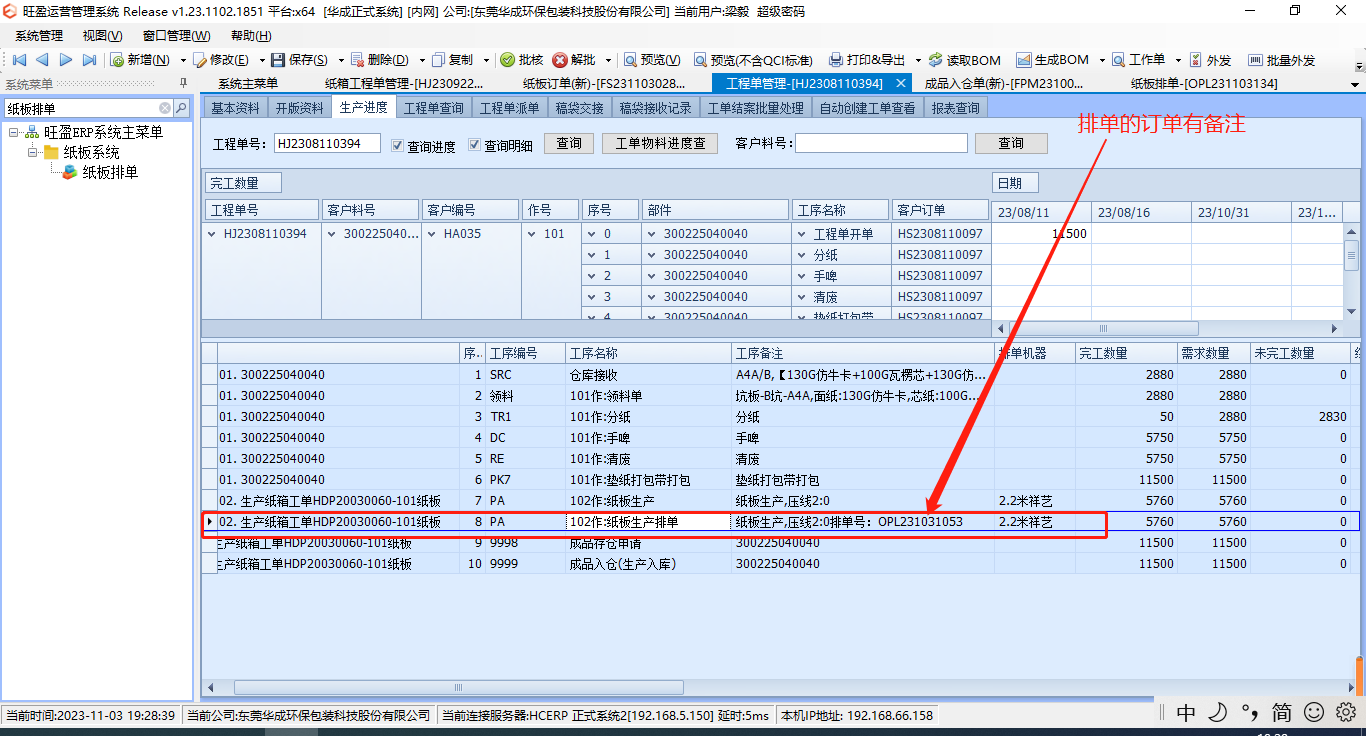Open dropdown arrow next to 复制
Viewport: 1366px width, 736px height.
[x=487, y=60]
